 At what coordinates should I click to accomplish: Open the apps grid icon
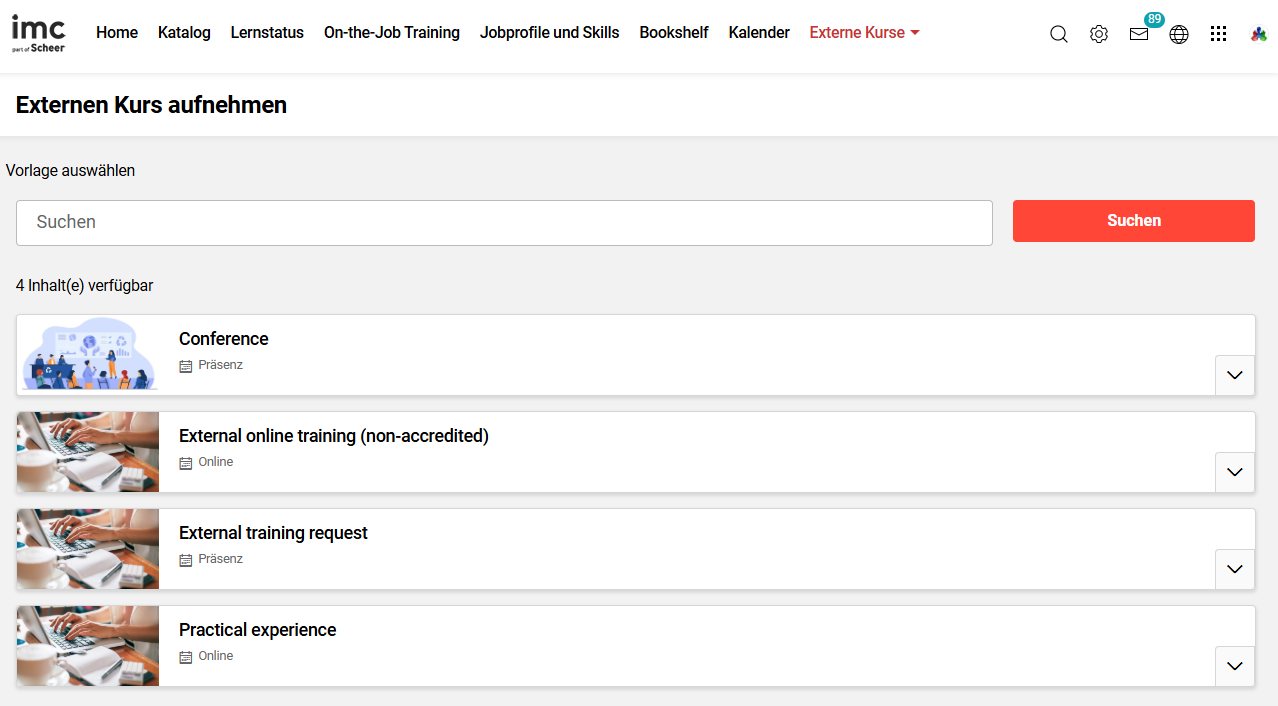1218,34
